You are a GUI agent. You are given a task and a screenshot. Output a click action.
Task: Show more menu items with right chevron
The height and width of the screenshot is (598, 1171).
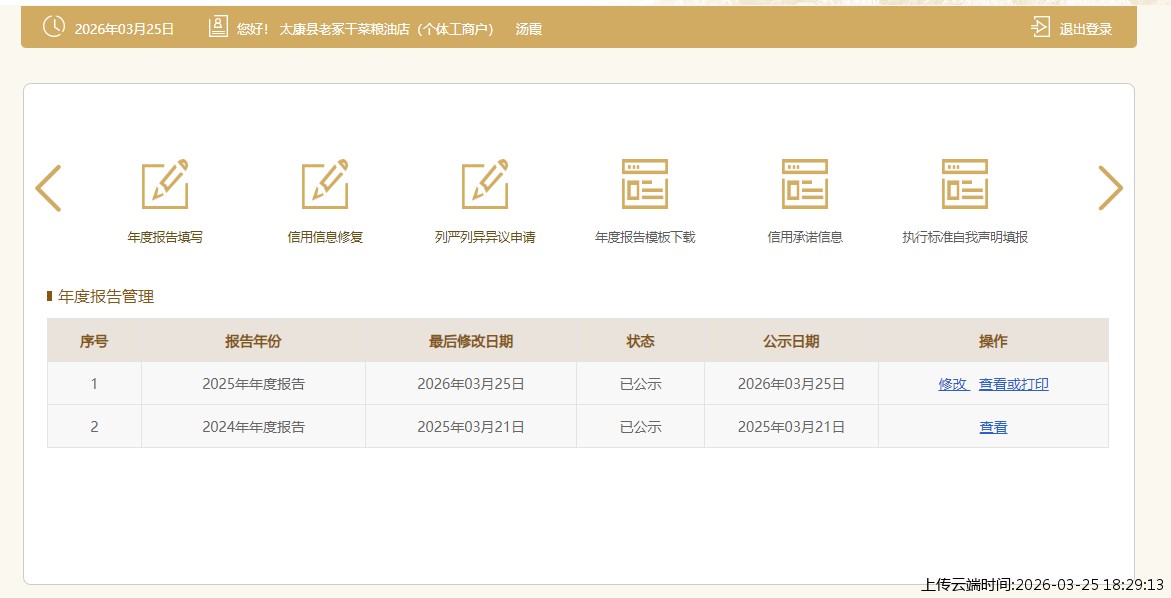(x=1110, y=188)
